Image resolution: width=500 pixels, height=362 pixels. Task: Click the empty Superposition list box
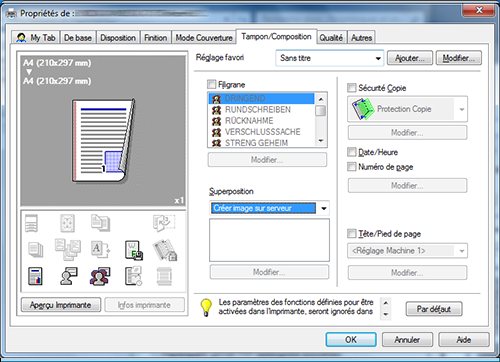click(x=269, y=240)
